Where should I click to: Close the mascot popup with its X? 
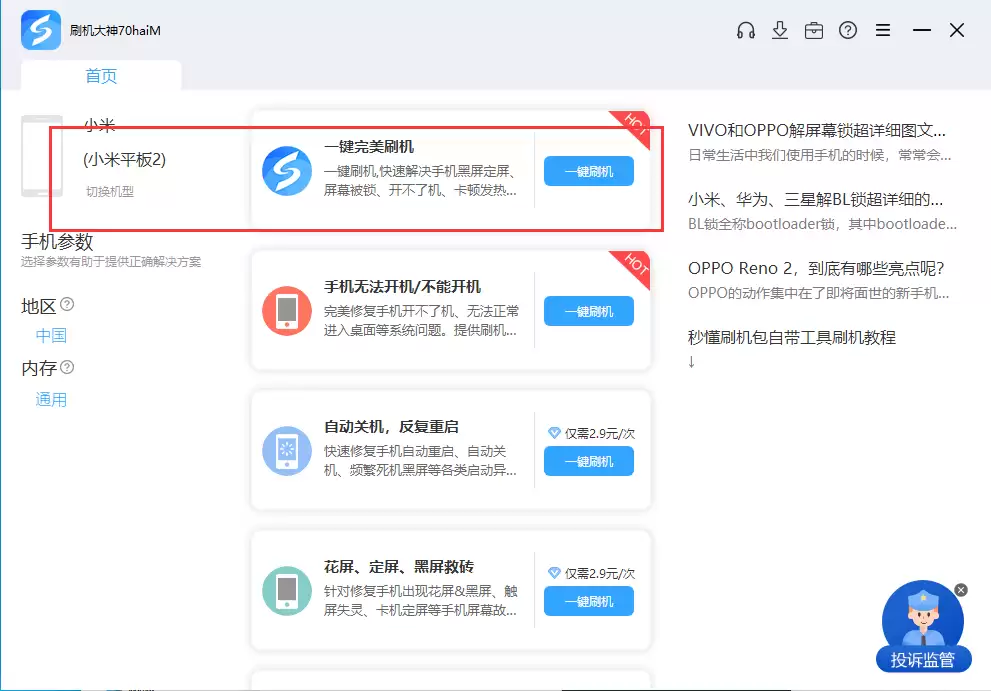961,590
